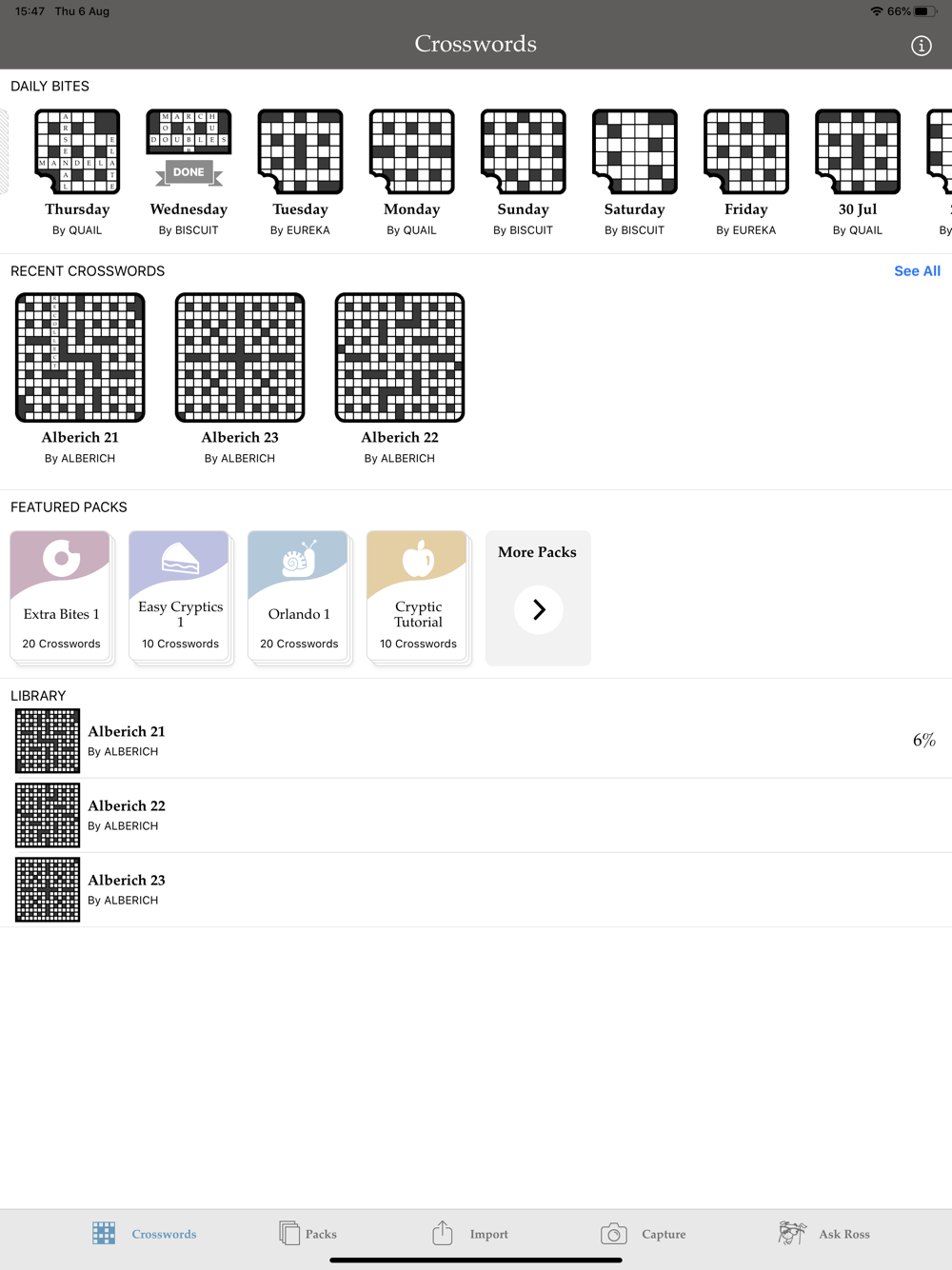The width and height of the screenshot is (952, 1270).
Task: Tap the 15:47 clock in status bar
Action: click(x=30, y=11)
